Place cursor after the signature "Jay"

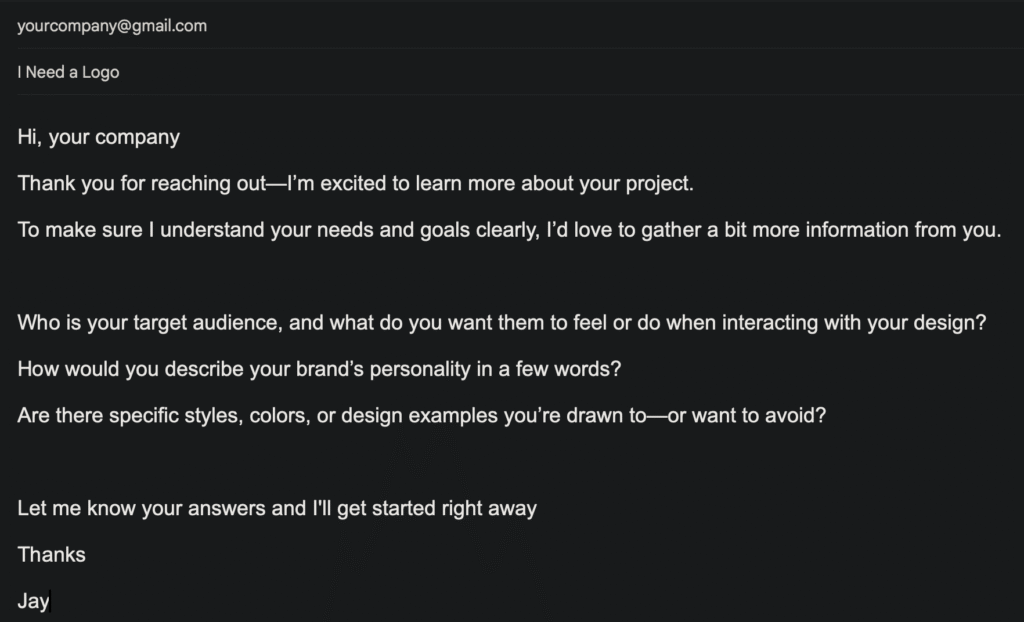pos(50,601)
